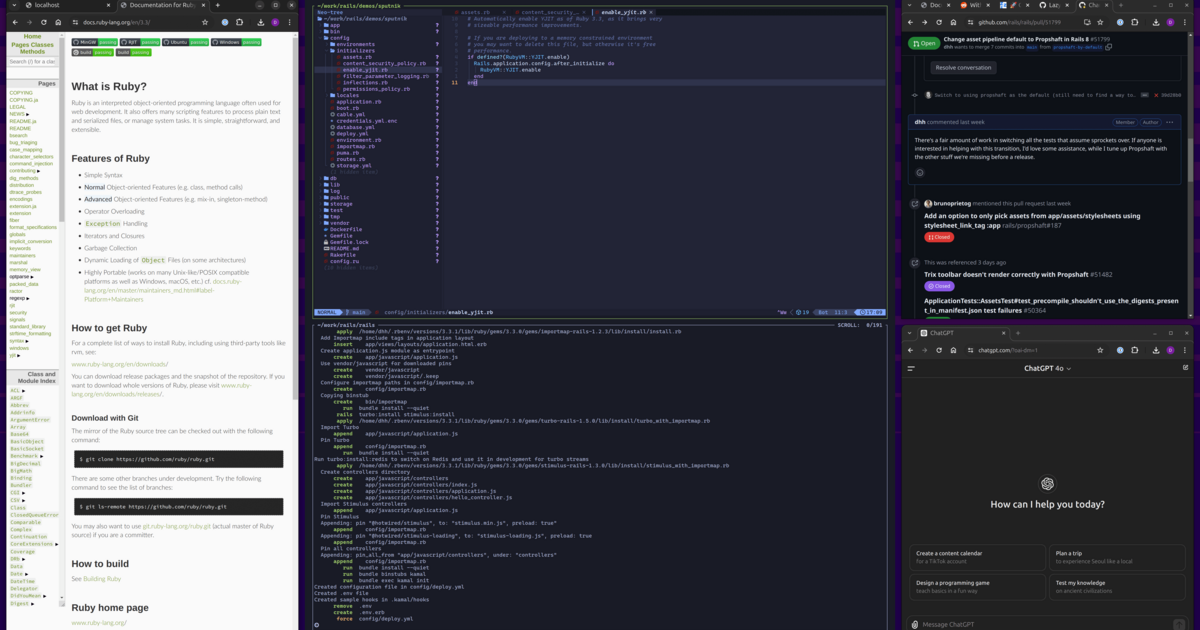Add emoji reaction to dhh's comment
The height and width of the screenshot is (630, 1200).
click(920, 172)
